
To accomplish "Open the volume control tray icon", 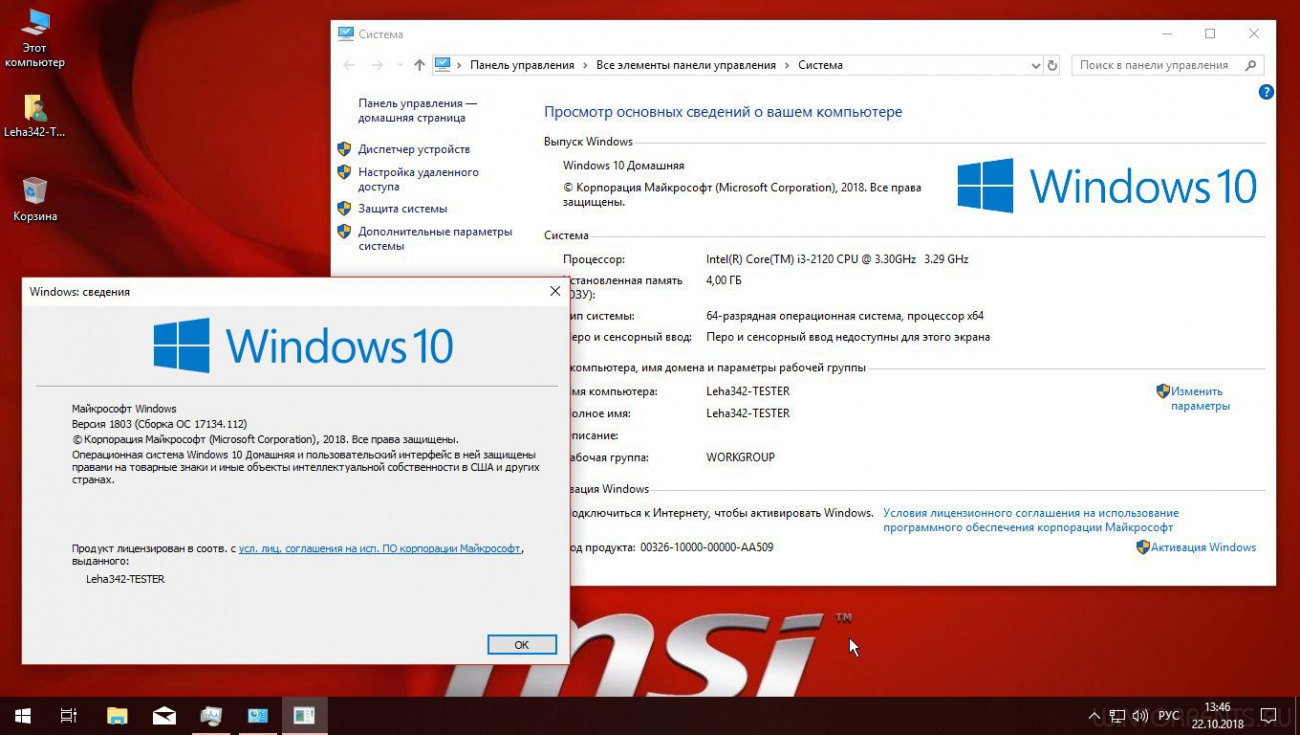I will tap(1141, 716).
